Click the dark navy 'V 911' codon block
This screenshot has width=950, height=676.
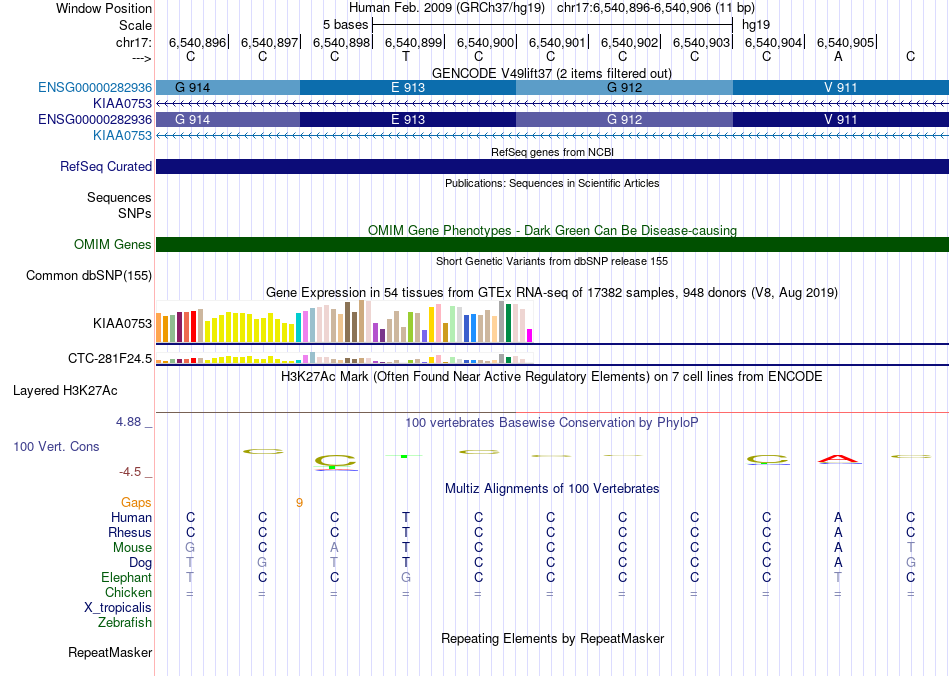[x=840, y=119]
